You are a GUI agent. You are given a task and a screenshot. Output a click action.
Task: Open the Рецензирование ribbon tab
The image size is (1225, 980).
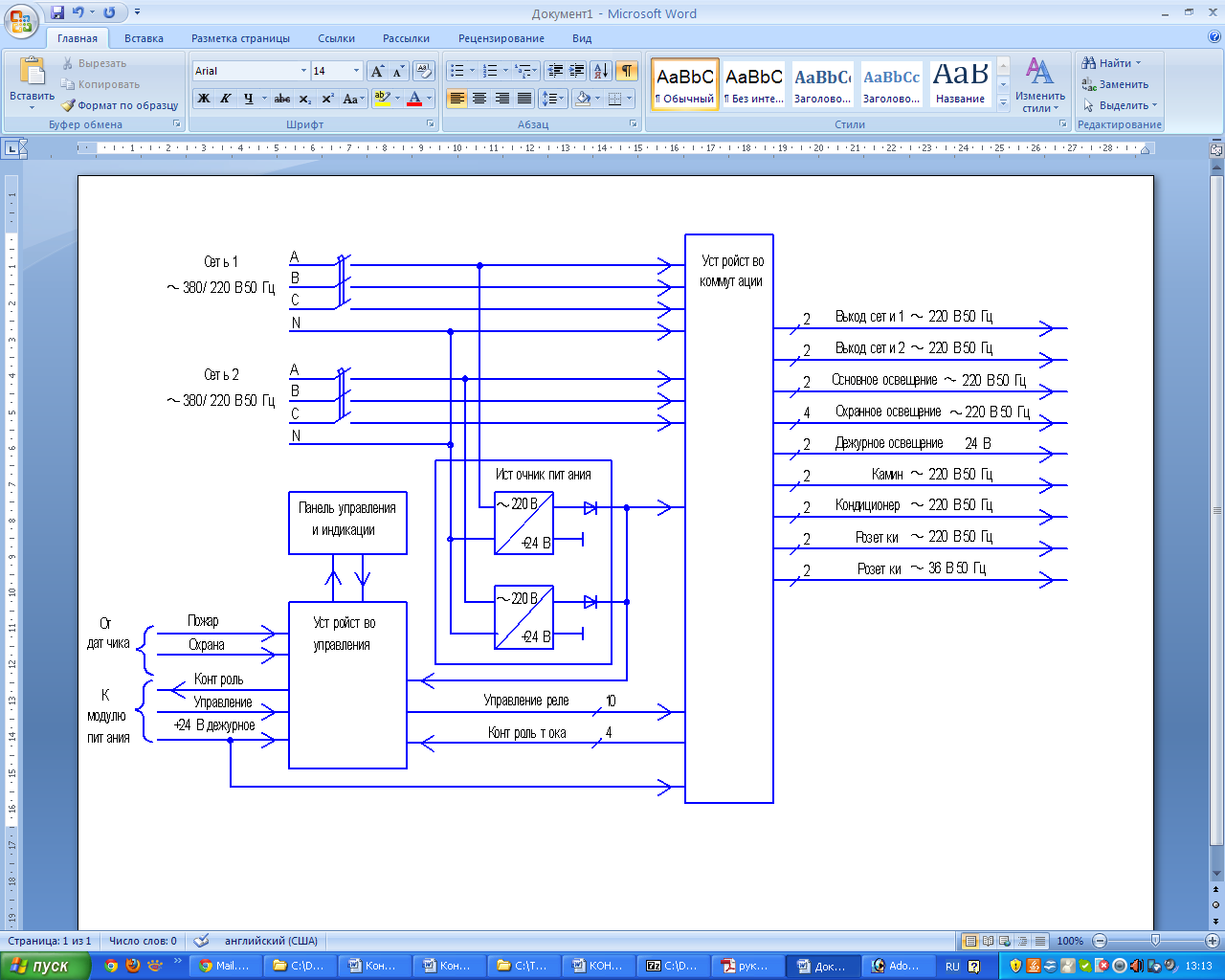[x=501, y=38]
